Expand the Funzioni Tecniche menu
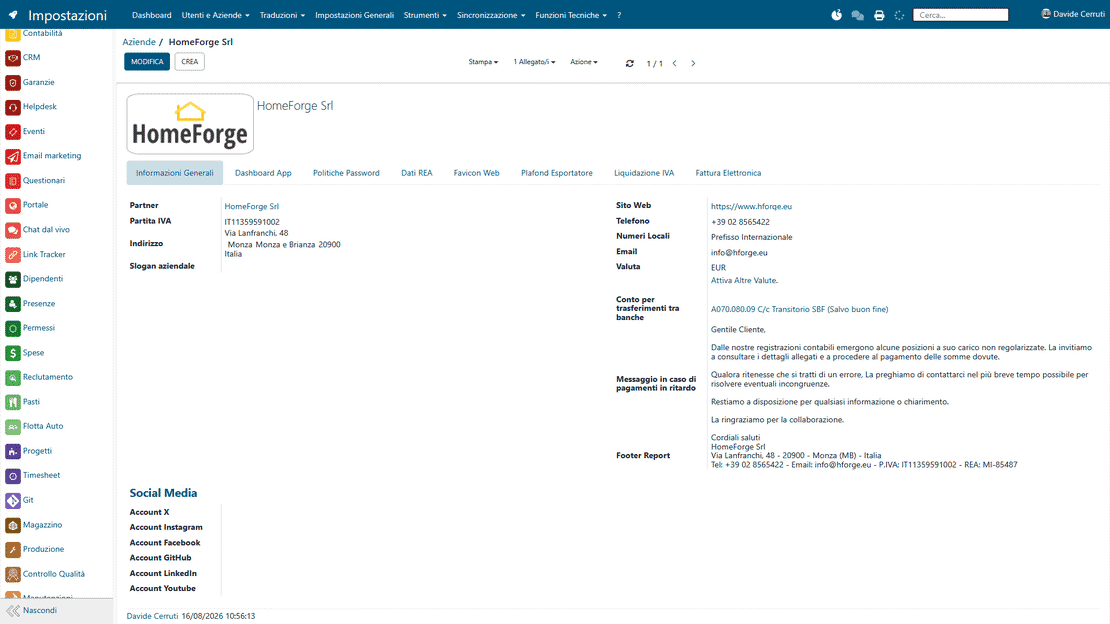Viewport: 1110px width, 624px height. pyautogui.click(x=571, y=15)
